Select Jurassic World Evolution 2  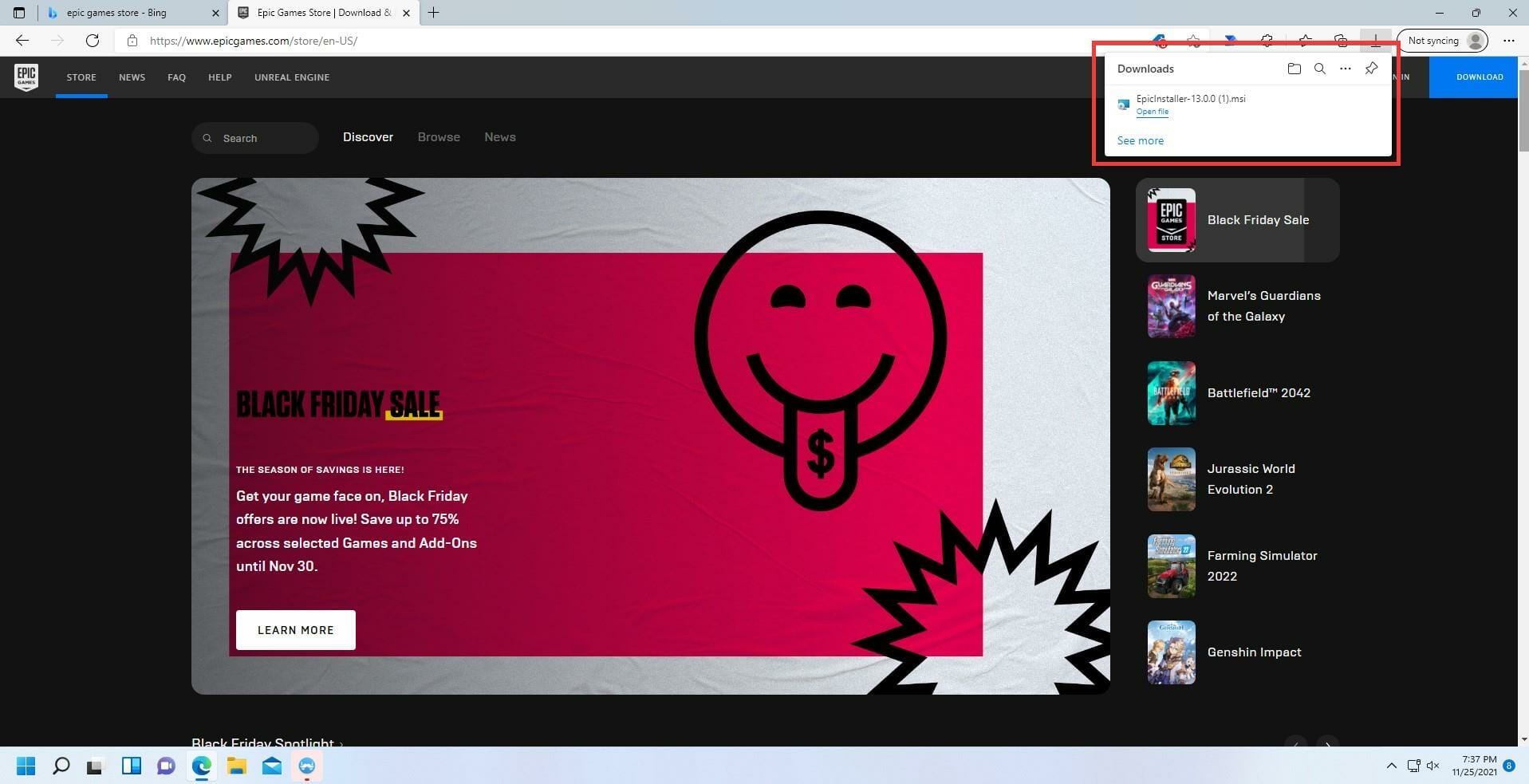coord(1237,479)
